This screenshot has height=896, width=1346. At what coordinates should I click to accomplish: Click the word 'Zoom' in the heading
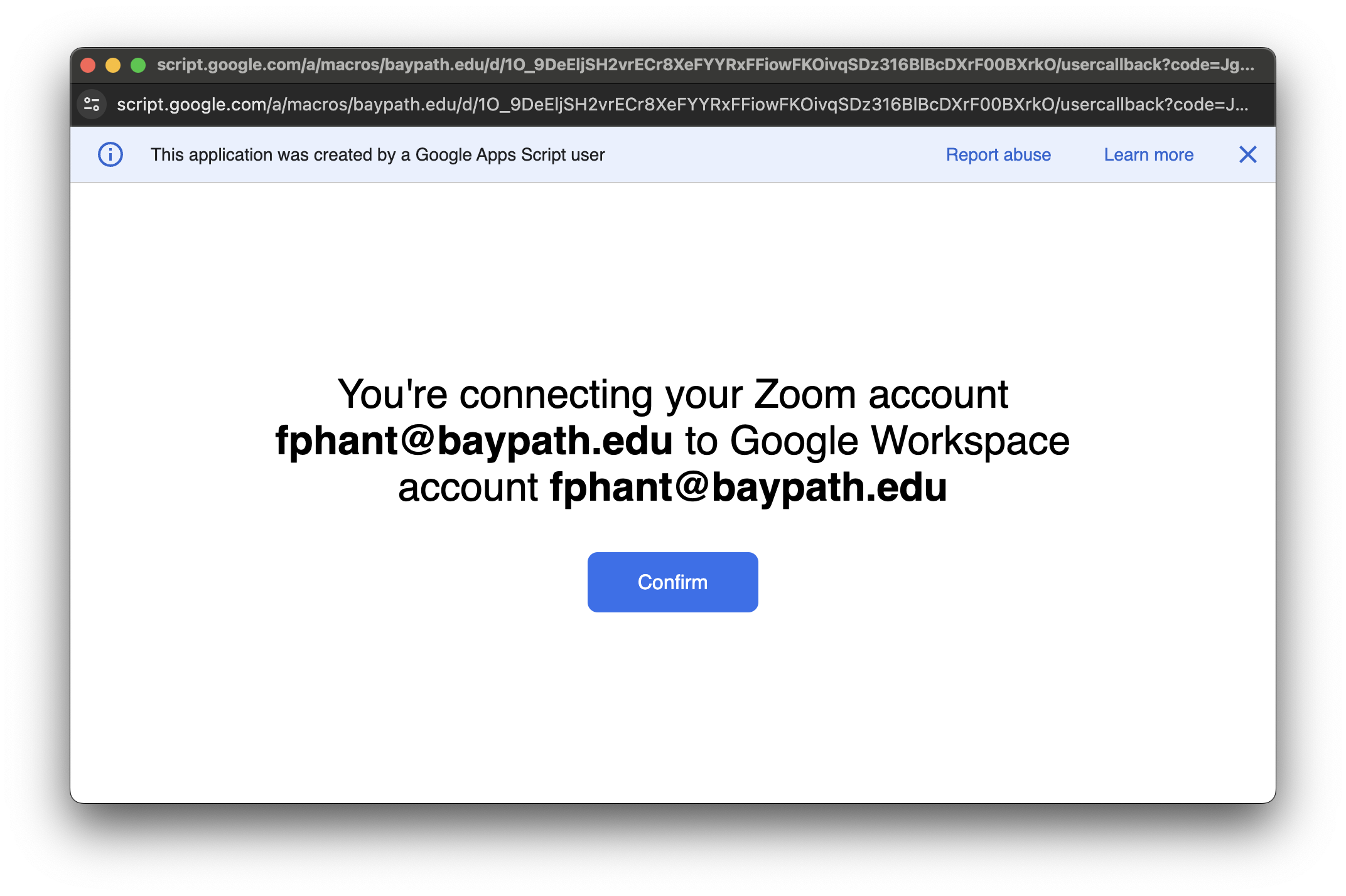pos(805,395)
